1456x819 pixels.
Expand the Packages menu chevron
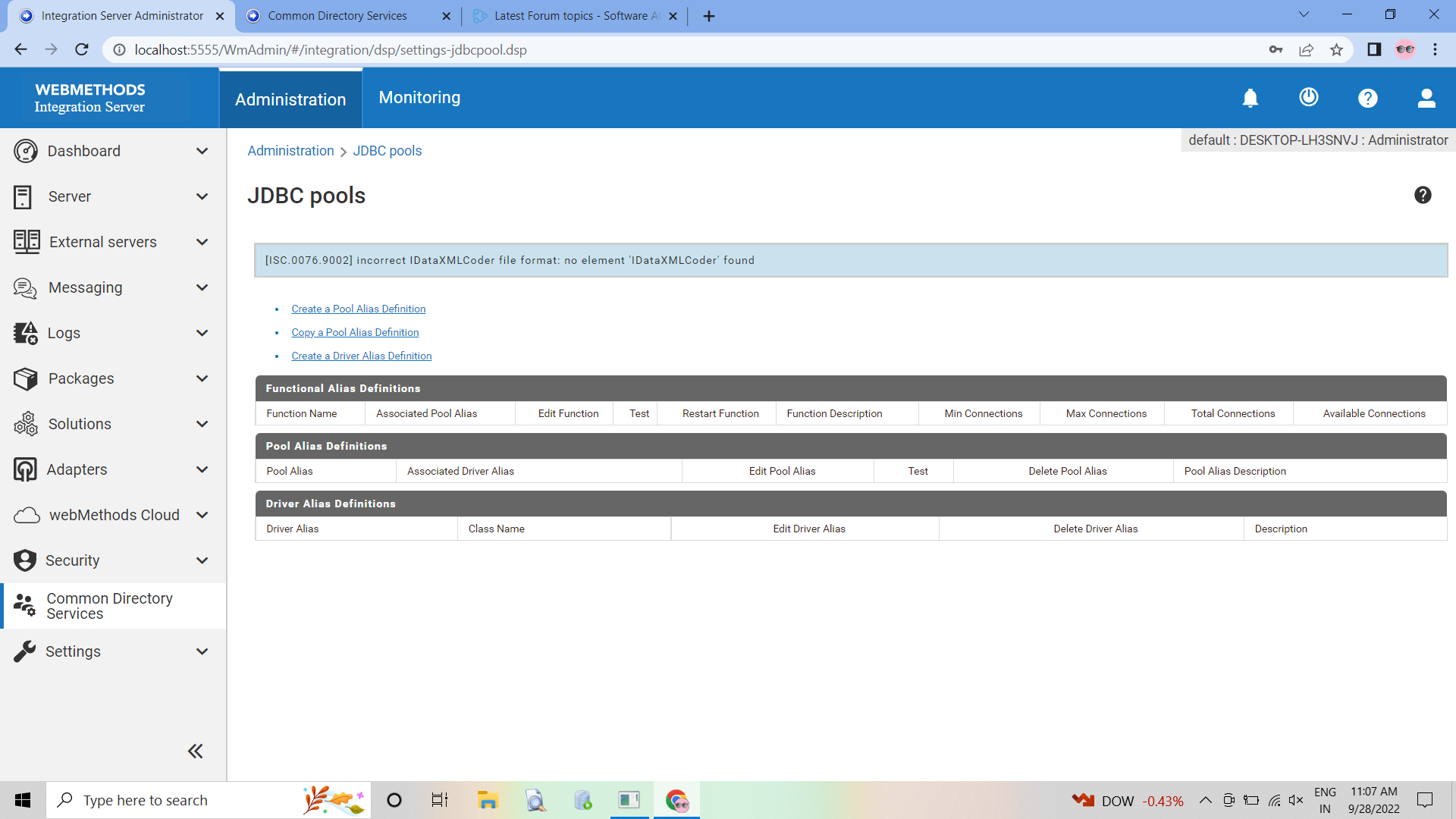[x=202, y=378]
